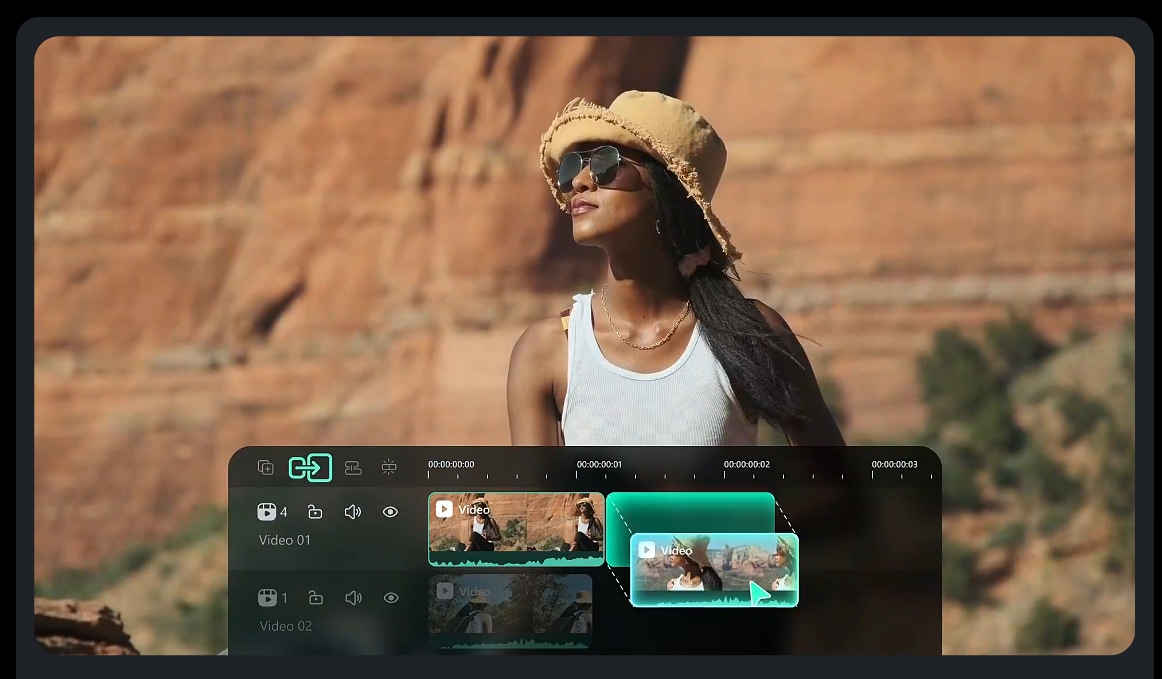
Task: Click the Video 01 track film icon
Action: click(x=267, y=511)
